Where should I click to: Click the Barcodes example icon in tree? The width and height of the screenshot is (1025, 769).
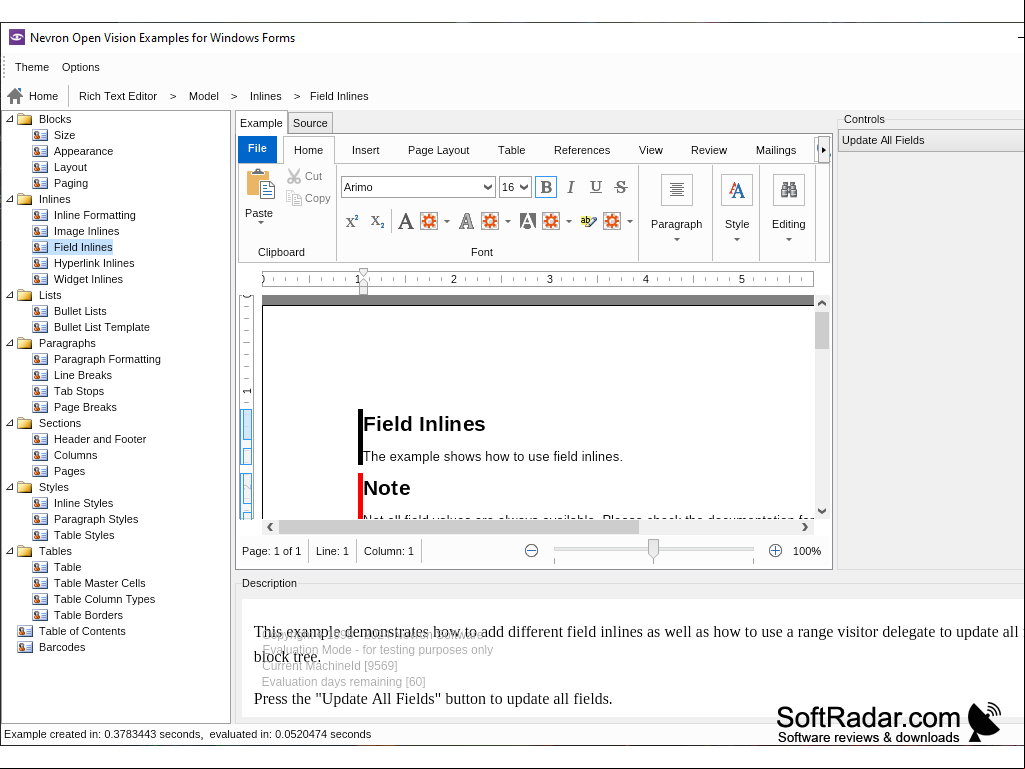coord(25,647)
